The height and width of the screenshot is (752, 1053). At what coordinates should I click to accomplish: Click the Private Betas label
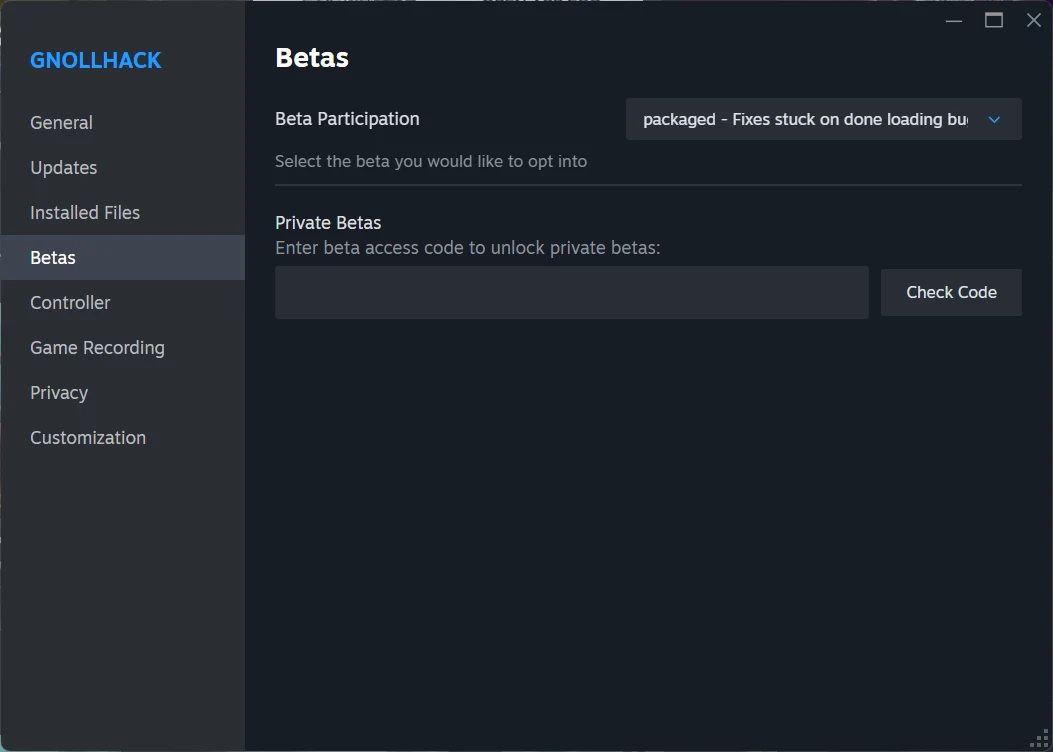328,223
